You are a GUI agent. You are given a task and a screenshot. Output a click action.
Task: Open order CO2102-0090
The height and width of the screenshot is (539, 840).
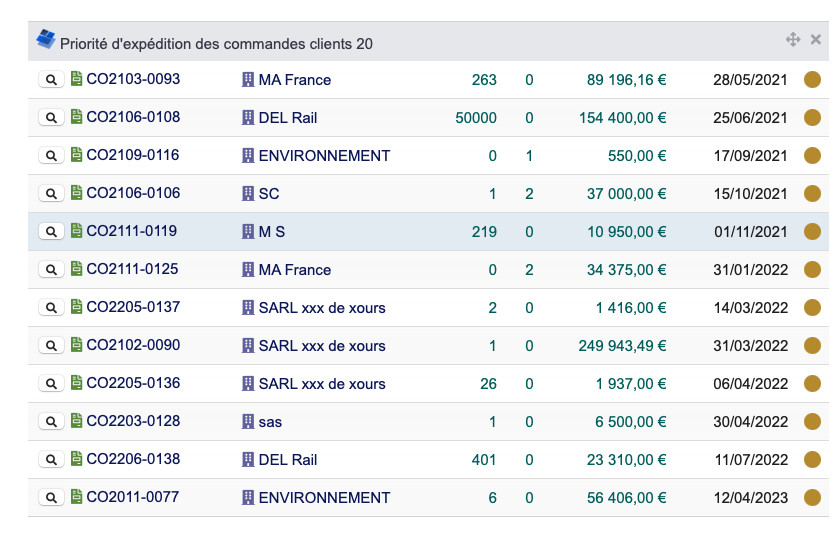(x=133, y=346)
